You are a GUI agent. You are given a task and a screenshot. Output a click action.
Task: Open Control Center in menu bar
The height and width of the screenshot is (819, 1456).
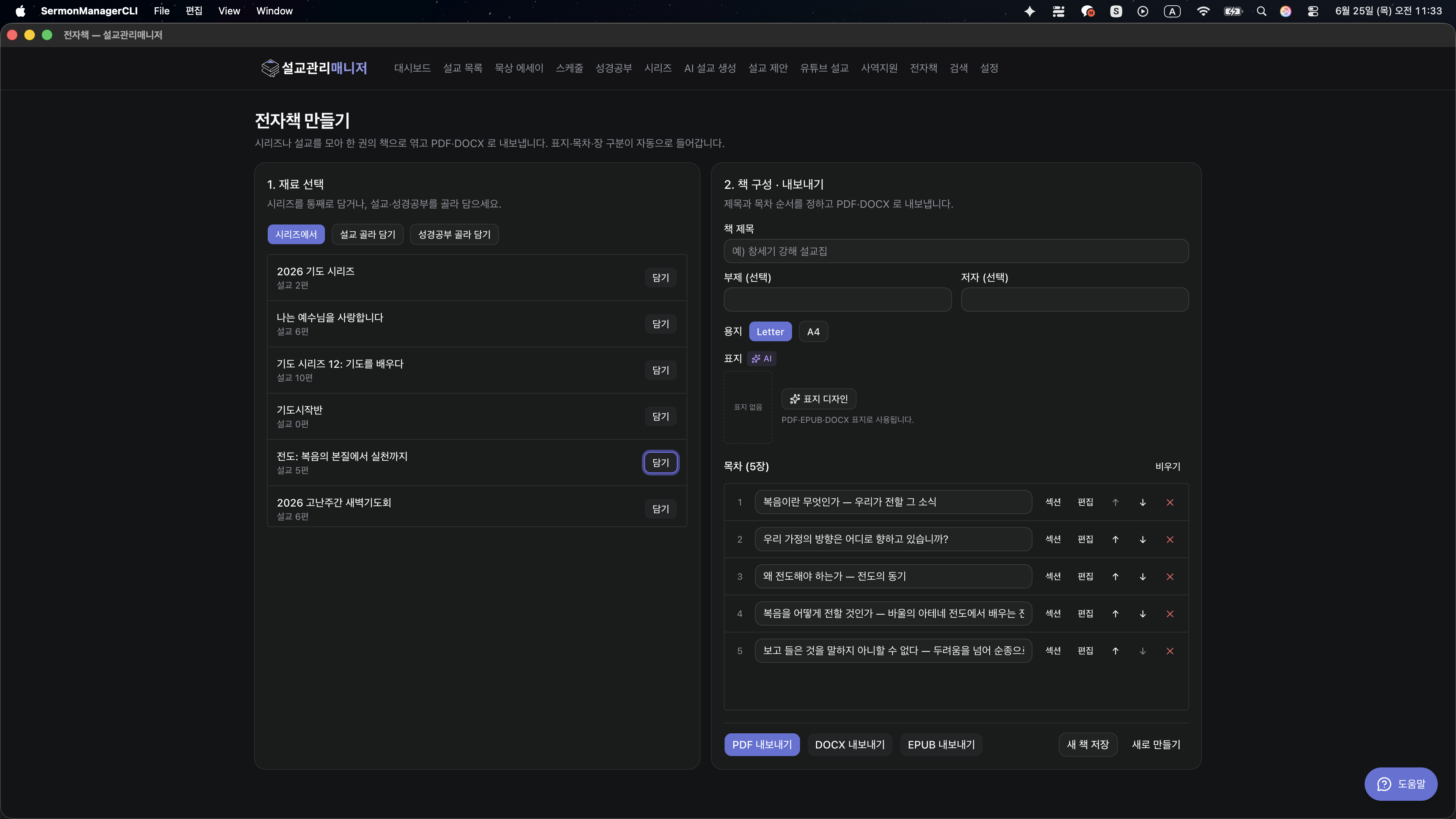click(x=1312, y=11)
